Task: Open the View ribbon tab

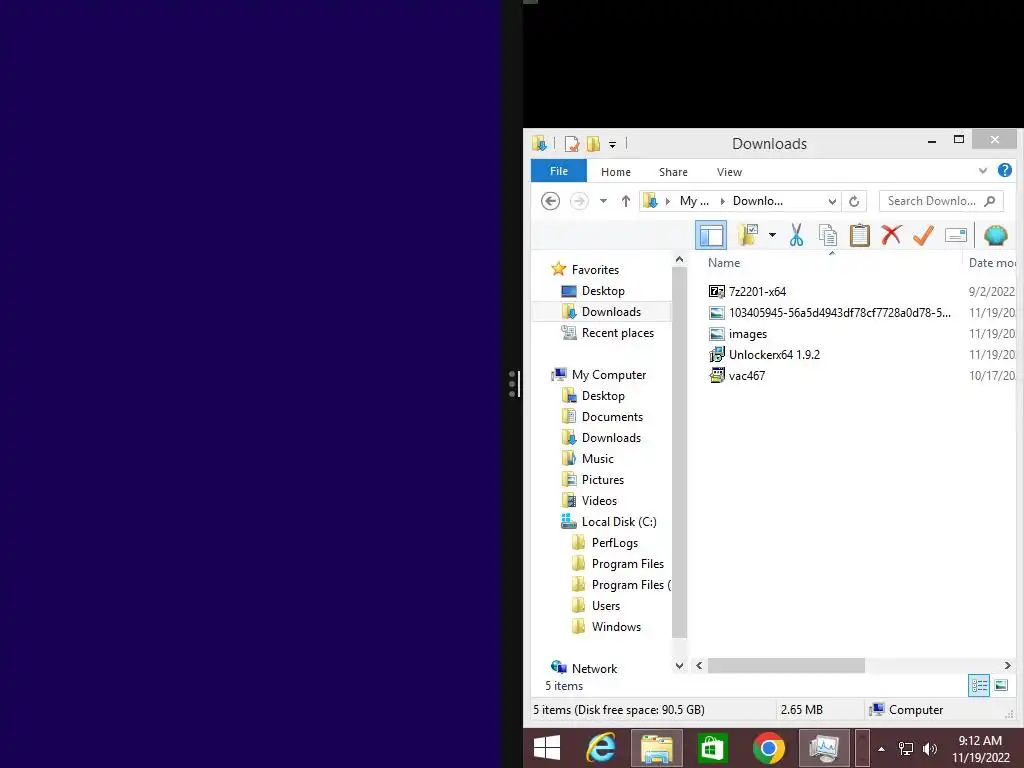Action: coord(729,172)
